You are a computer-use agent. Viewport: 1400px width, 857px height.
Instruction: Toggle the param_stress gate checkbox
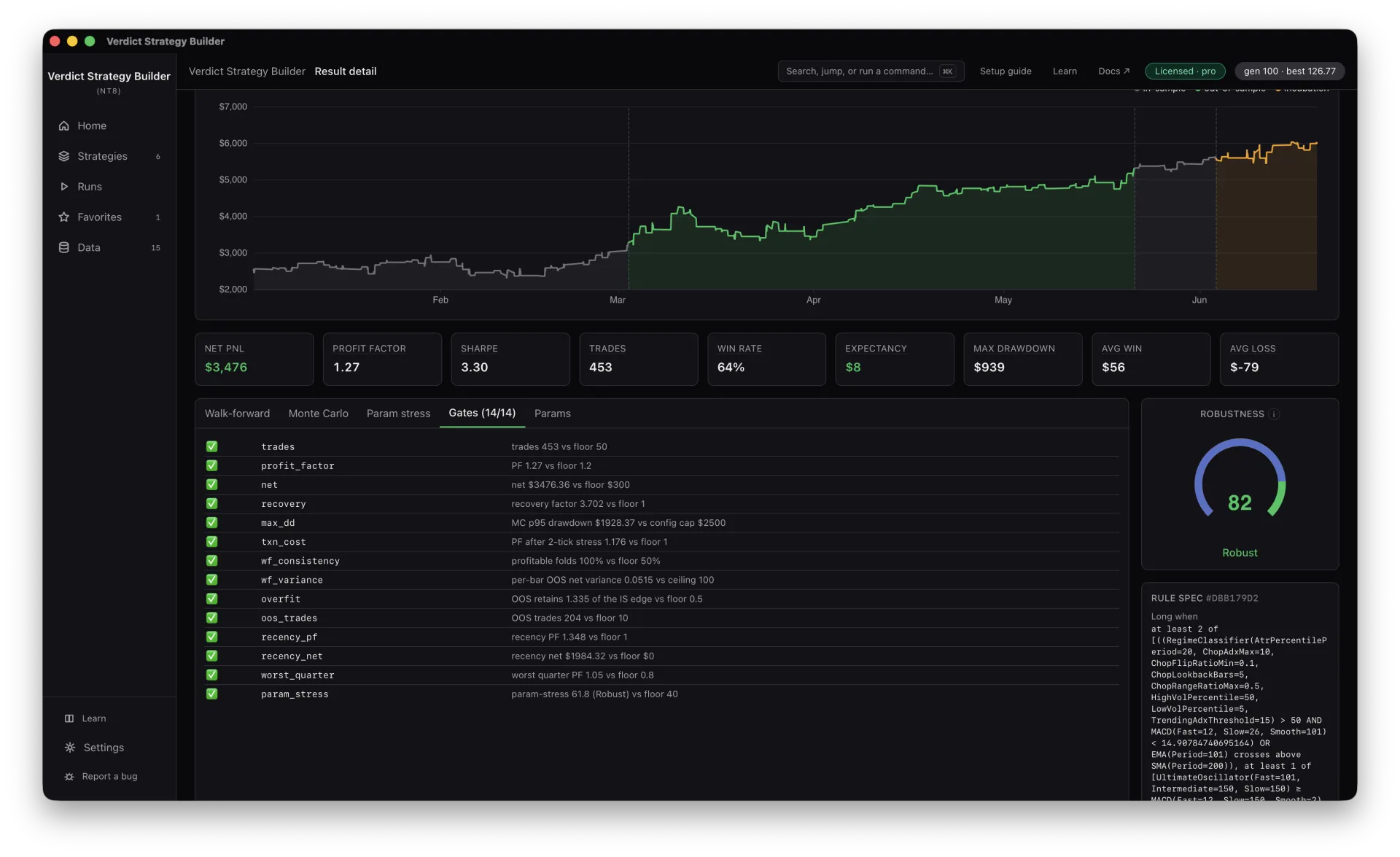212,694
